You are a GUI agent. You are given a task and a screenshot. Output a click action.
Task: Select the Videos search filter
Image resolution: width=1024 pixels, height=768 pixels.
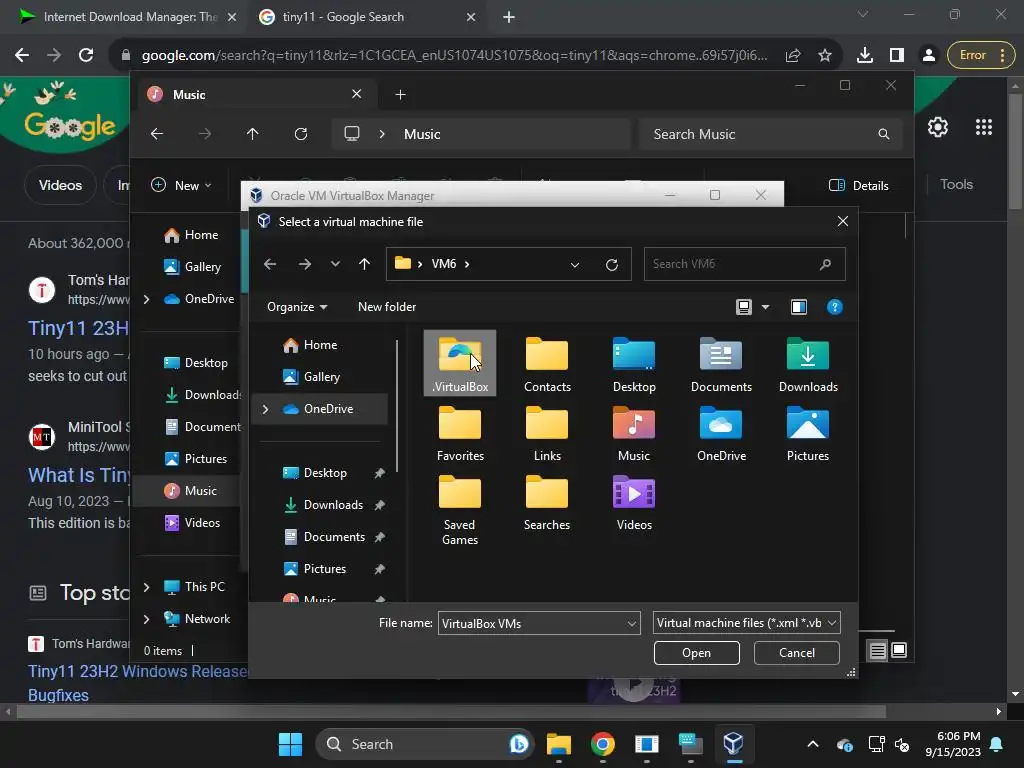60,185
